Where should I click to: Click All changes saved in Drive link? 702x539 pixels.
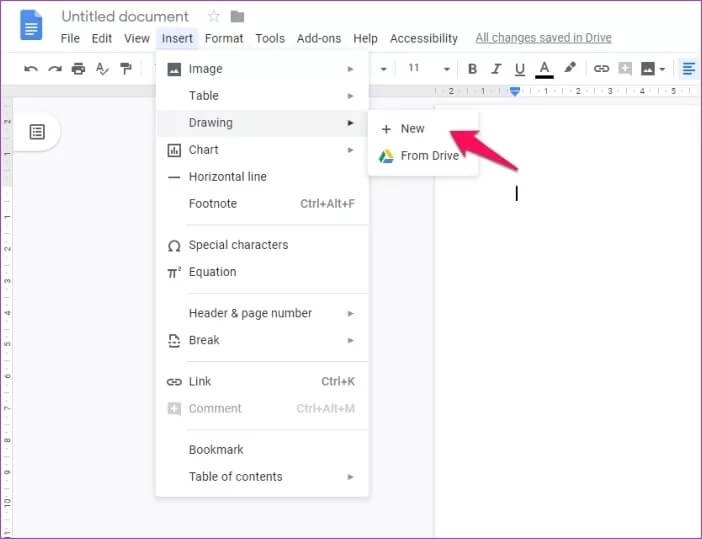(543, 38)
